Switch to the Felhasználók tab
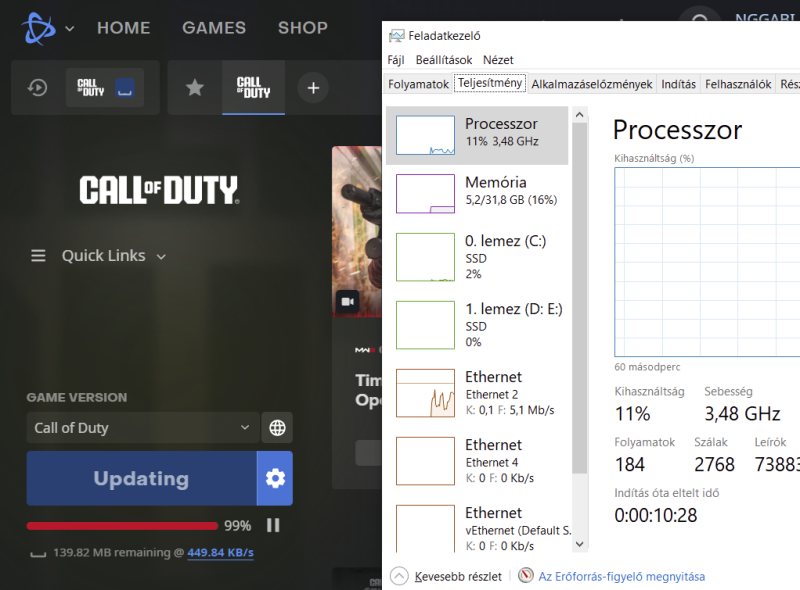Image resolution: width=800 pixels, height=590 pixels. point(738,84)
